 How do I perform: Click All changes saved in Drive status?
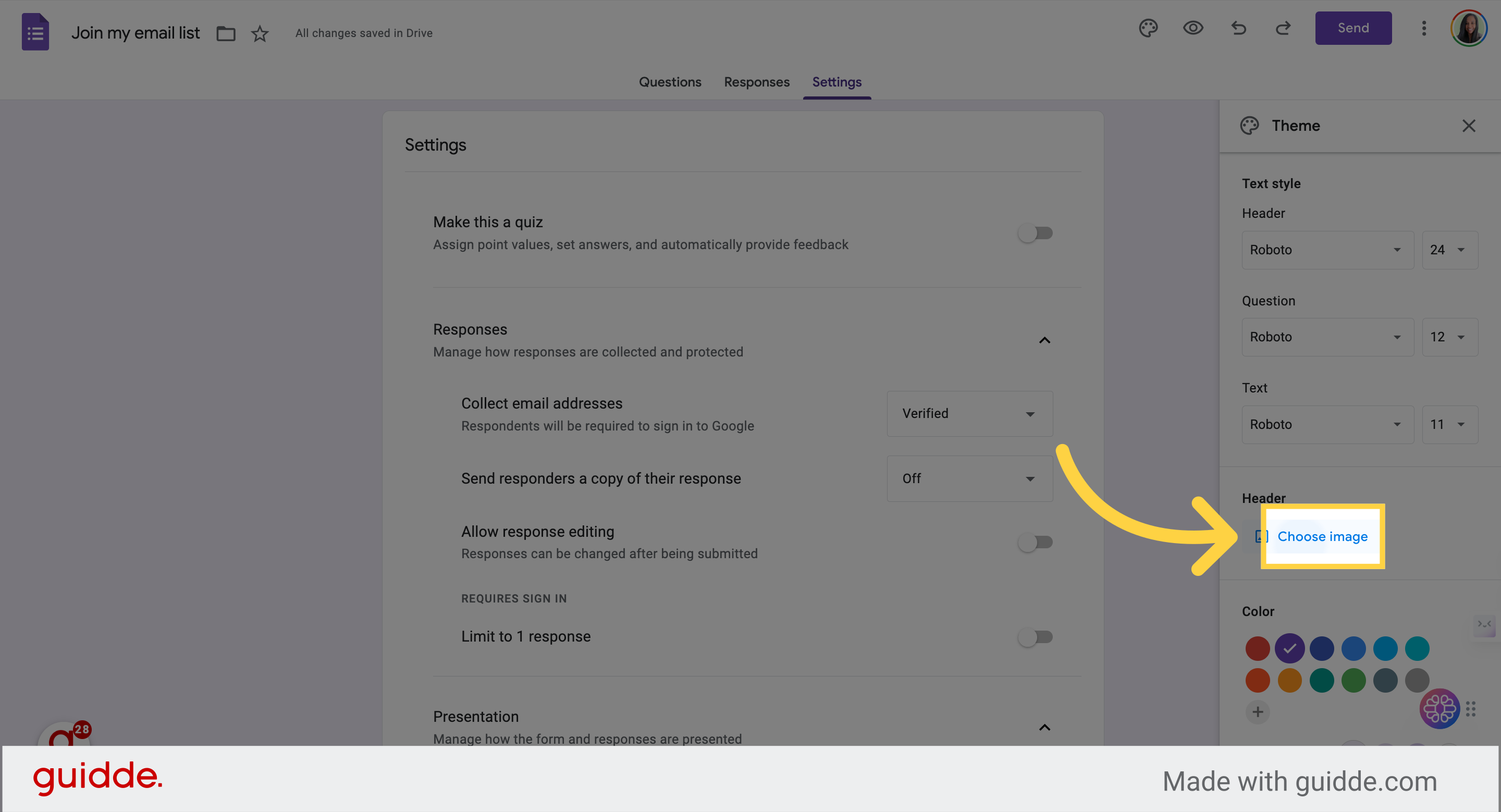click(x=364, y=33)
